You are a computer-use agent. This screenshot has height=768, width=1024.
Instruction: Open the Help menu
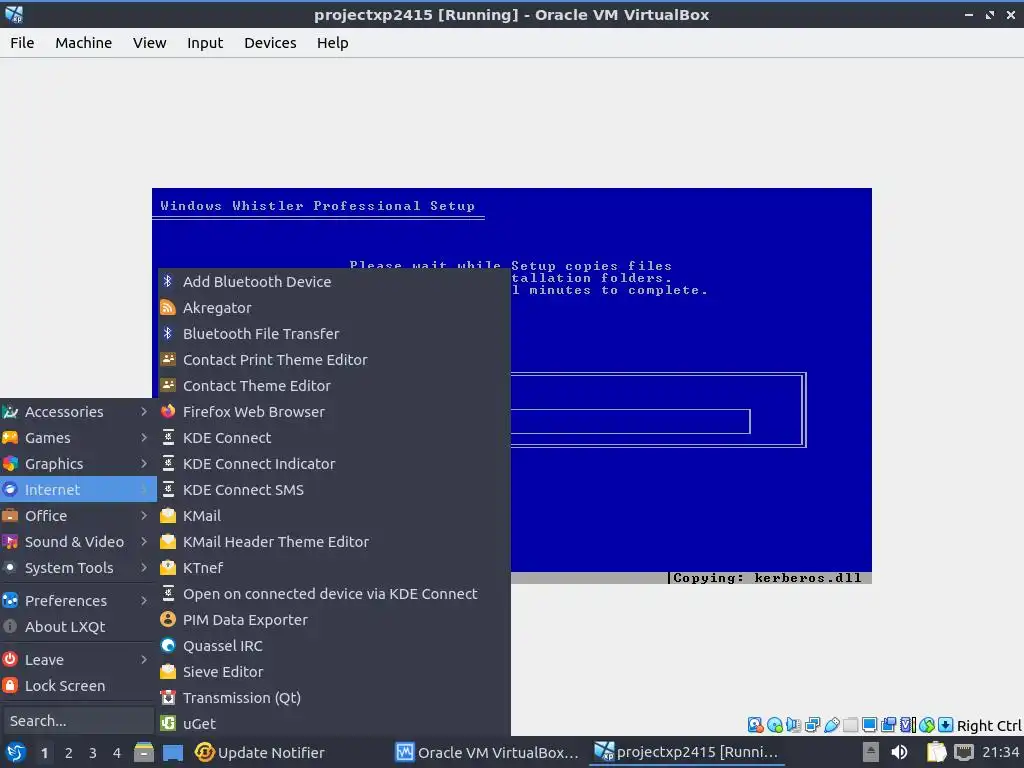pyautogui.click(x=332, y=42)
